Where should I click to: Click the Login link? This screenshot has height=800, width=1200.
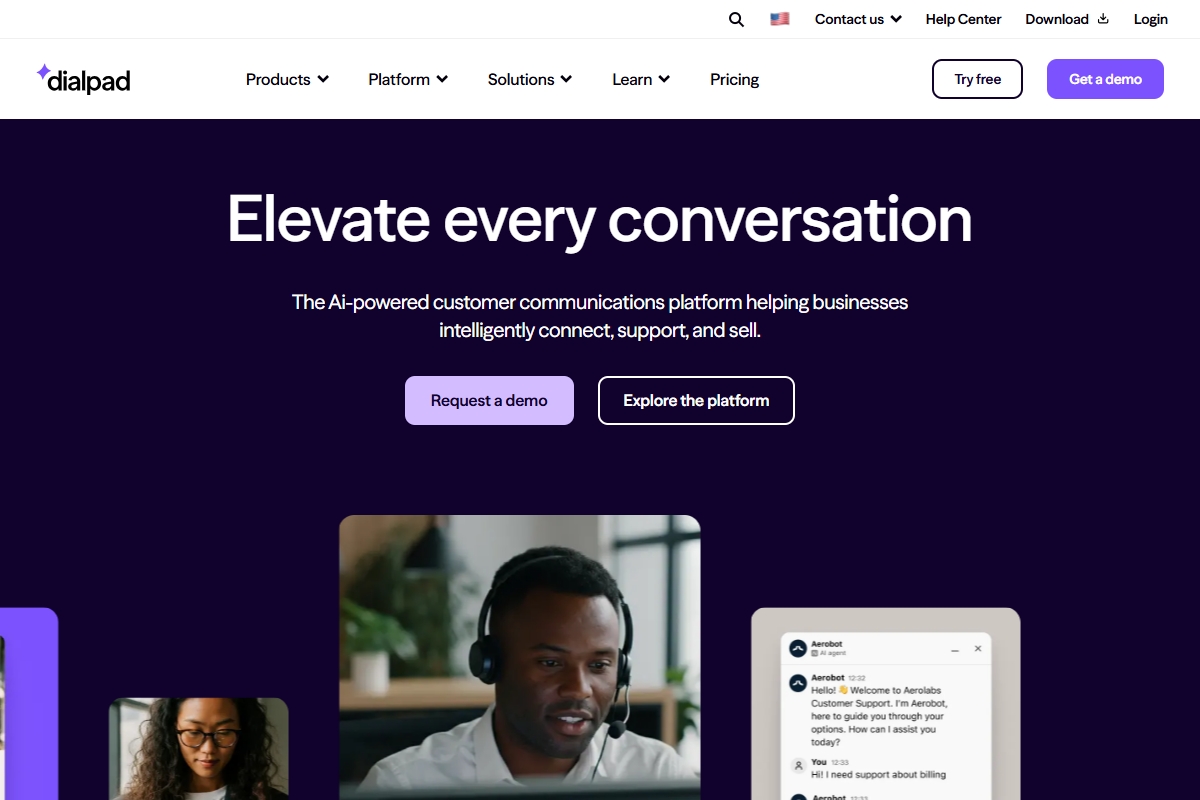[x=1151, y=19]
